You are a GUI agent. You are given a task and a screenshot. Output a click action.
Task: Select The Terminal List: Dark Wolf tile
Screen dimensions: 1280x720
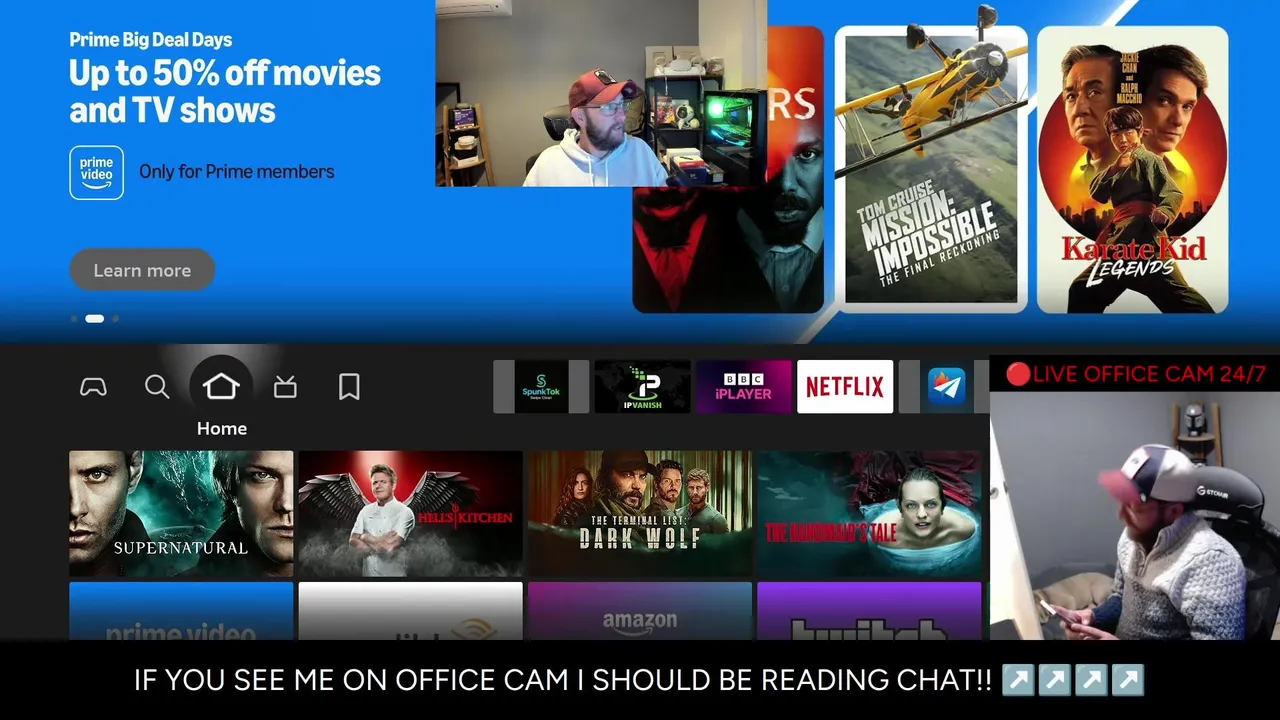tap(640, 514)
